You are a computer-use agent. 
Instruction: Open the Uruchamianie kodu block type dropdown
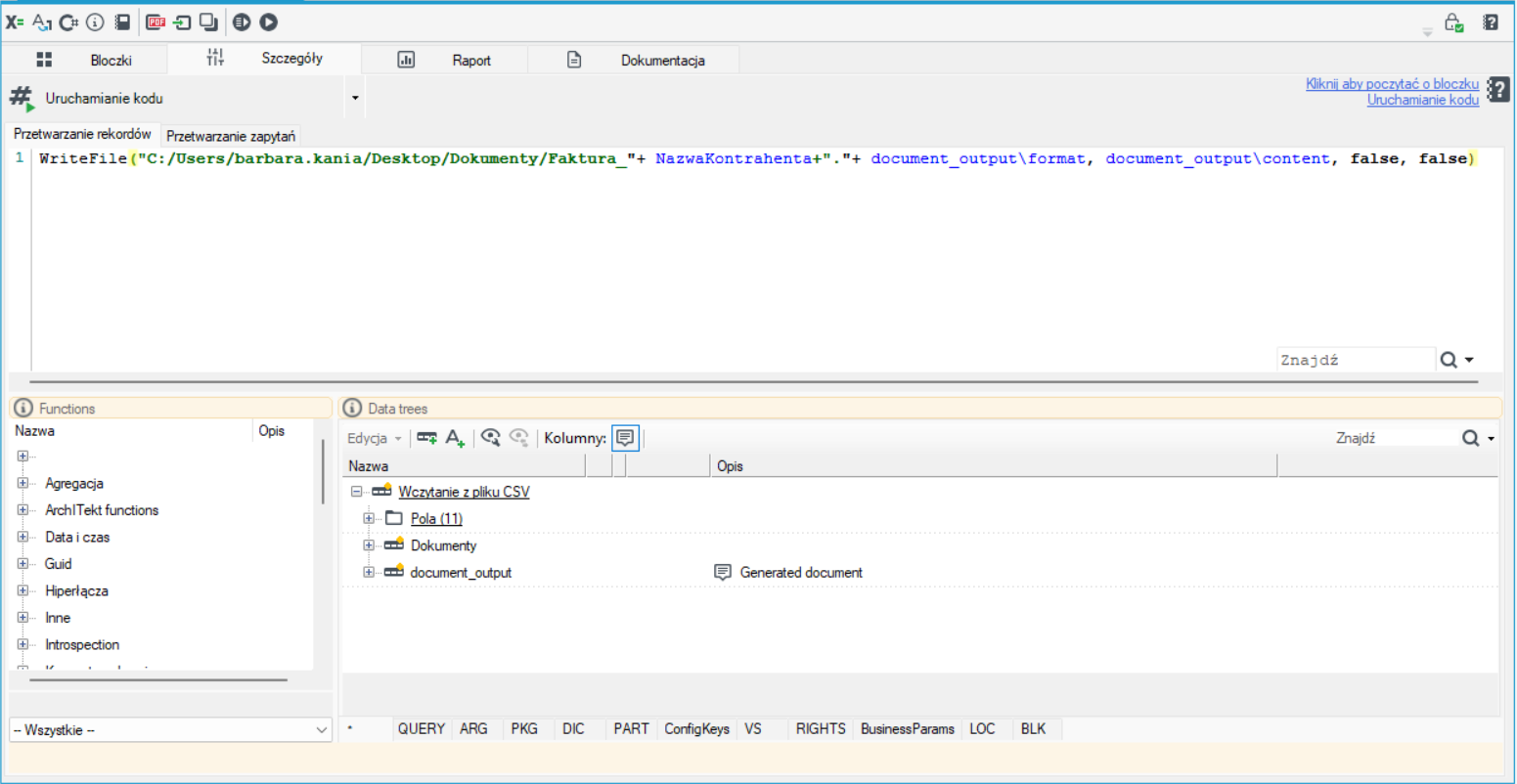[355, 98]
